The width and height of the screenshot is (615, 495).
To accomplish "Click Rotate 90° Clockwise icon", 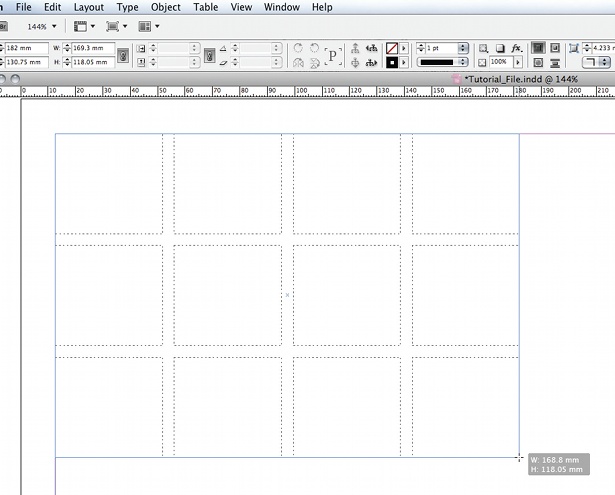I will click(298, 48).
